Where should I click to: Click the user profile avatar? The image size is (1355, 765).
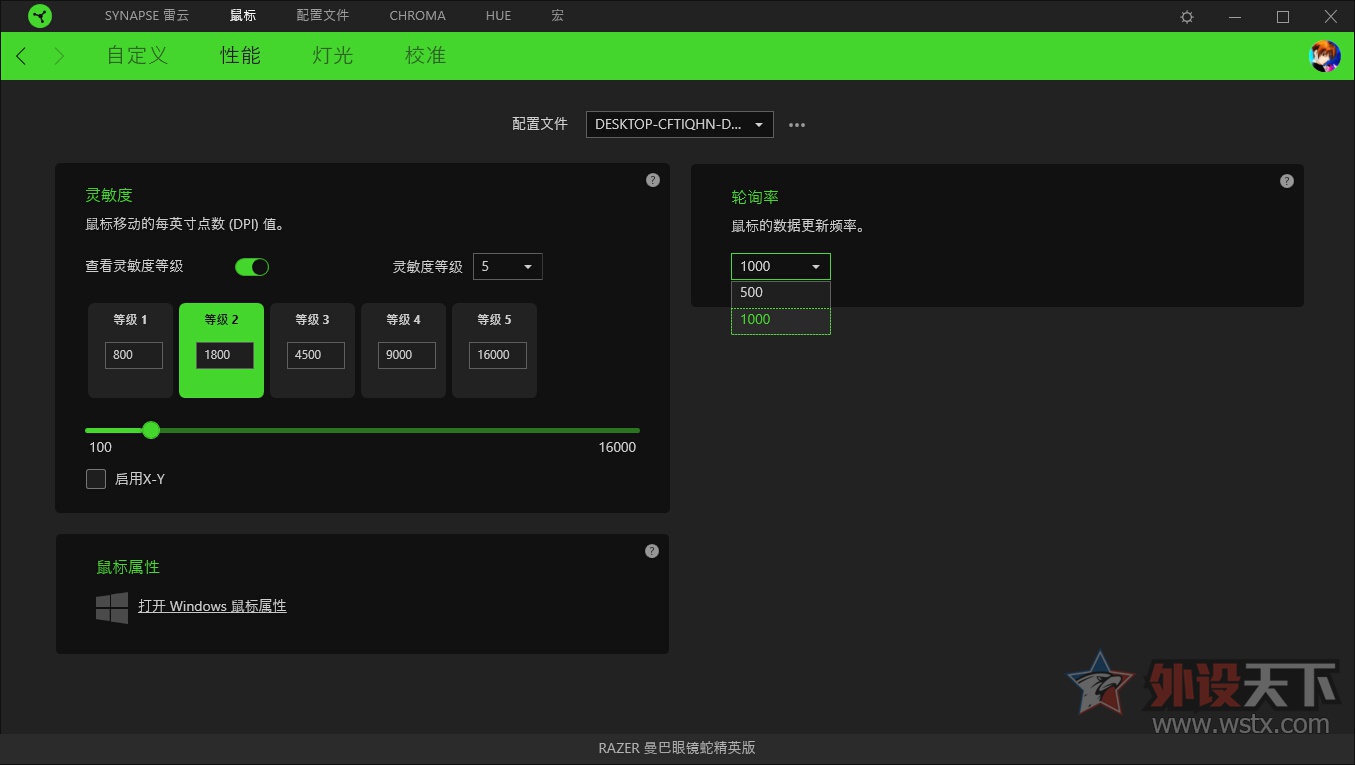pyautogui.click(x=1324, y=56)
